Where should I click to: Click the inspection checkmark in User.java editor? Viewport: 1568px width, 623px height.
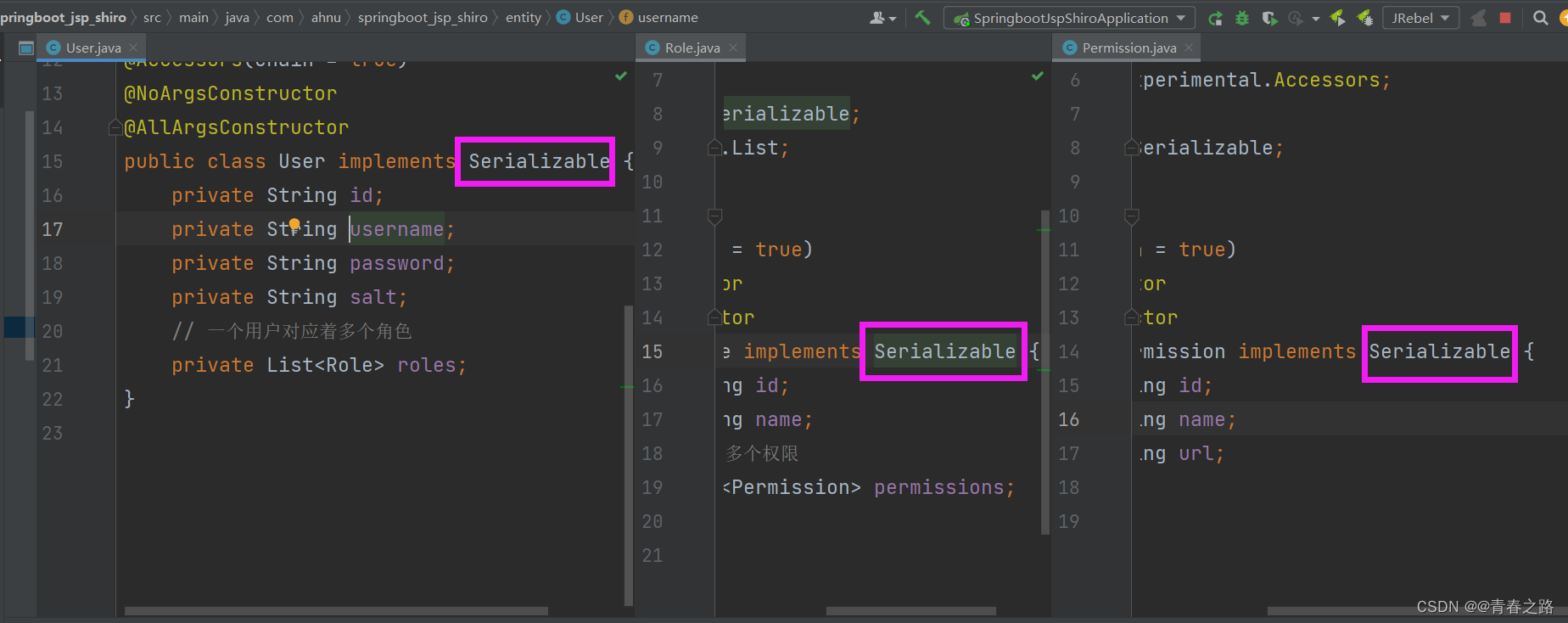[621, 76]
